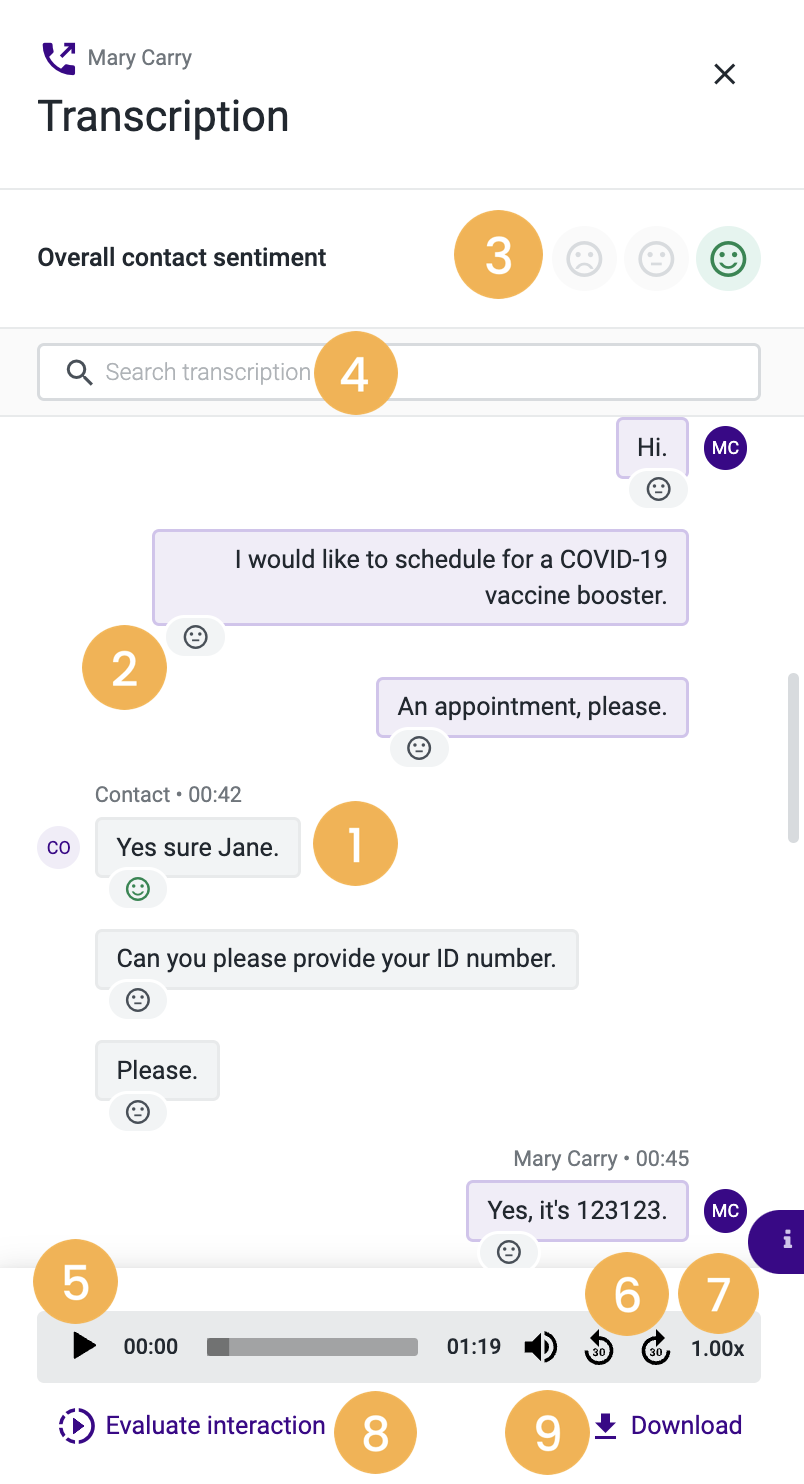Click the MC avatar next to the 'Hi.' message
The height and width of the screenshot is (1484, 804).
(725, 448)
